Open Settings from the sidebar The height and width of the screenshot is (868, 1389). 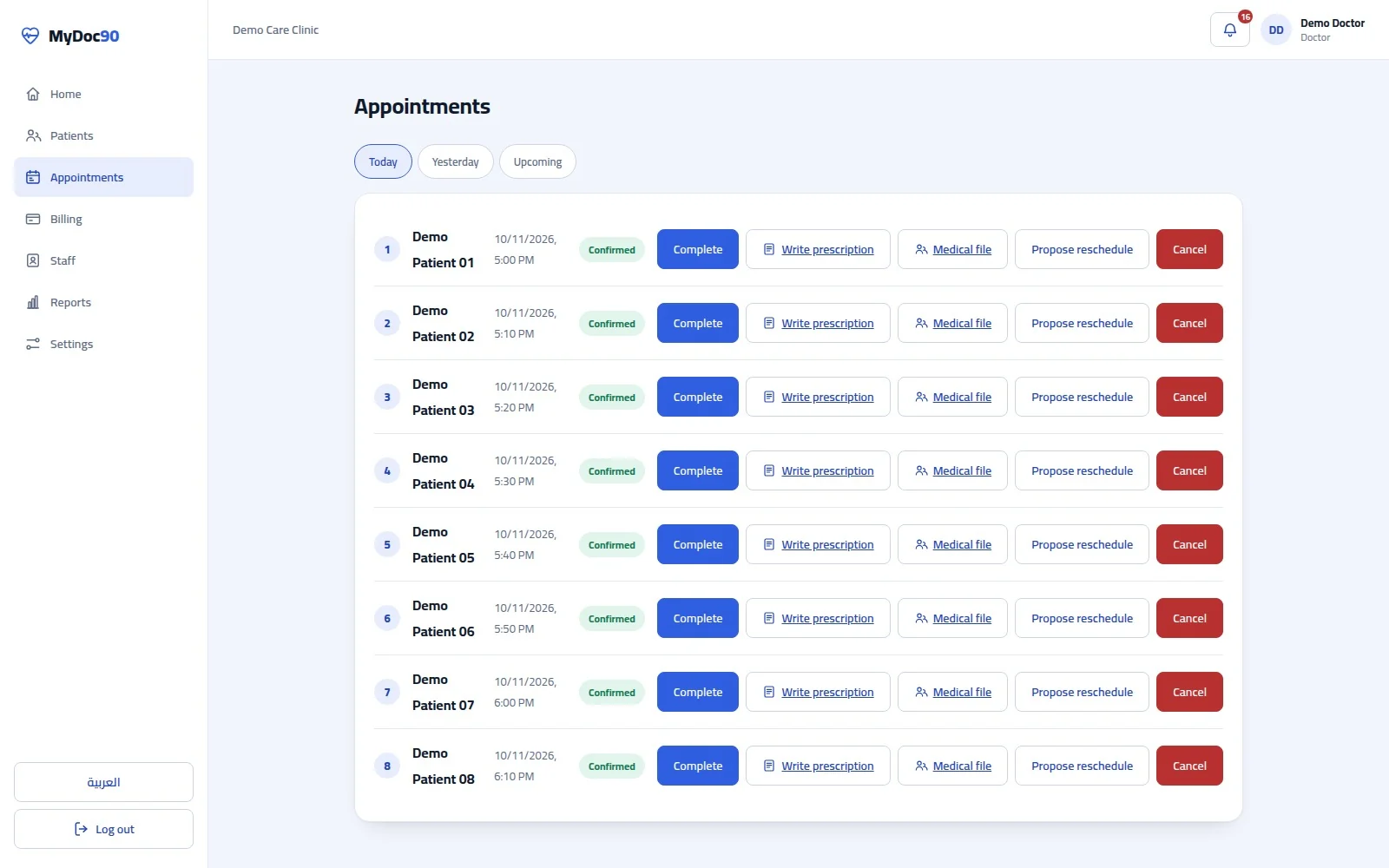tap(103, 344)
